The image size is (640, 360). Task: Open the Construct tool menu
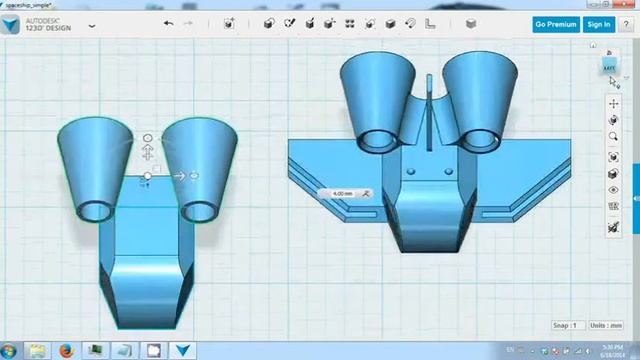pos(310,24)
